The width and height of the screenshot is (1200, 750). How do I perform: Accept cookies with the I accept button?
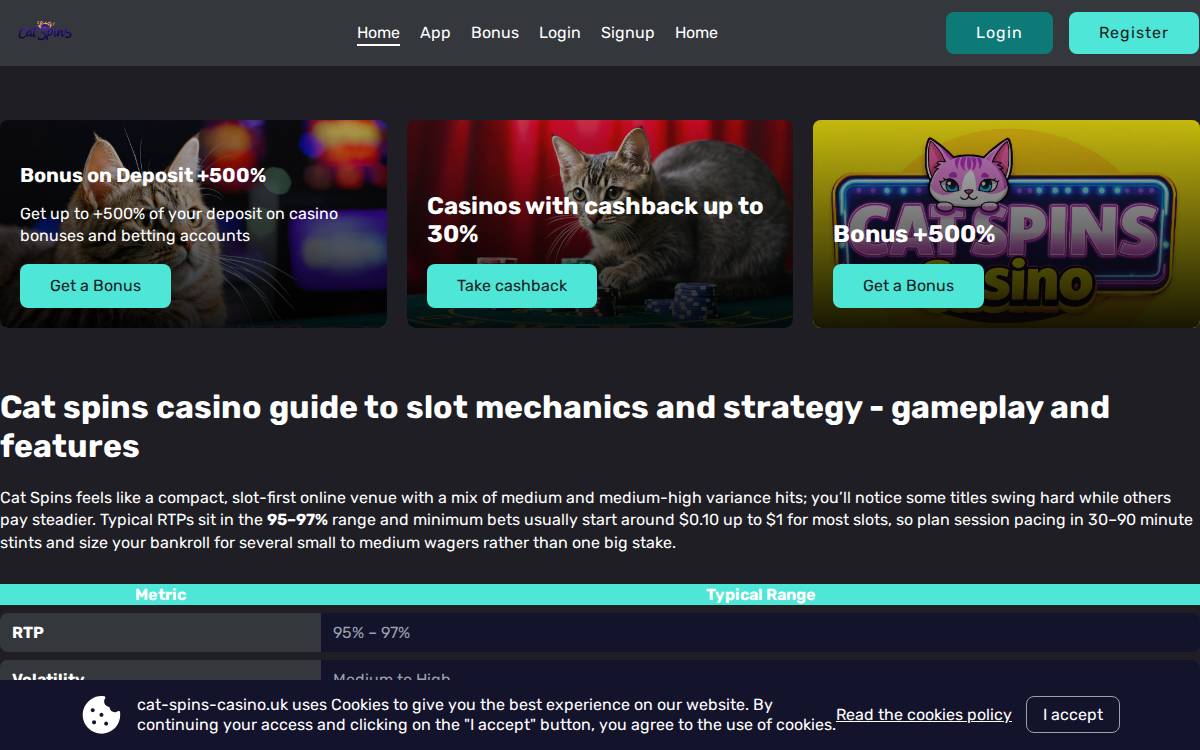coord(1073,715)
